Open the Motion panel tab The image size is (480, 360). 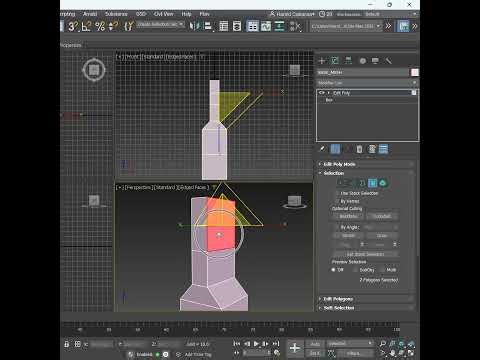[363, 61]
